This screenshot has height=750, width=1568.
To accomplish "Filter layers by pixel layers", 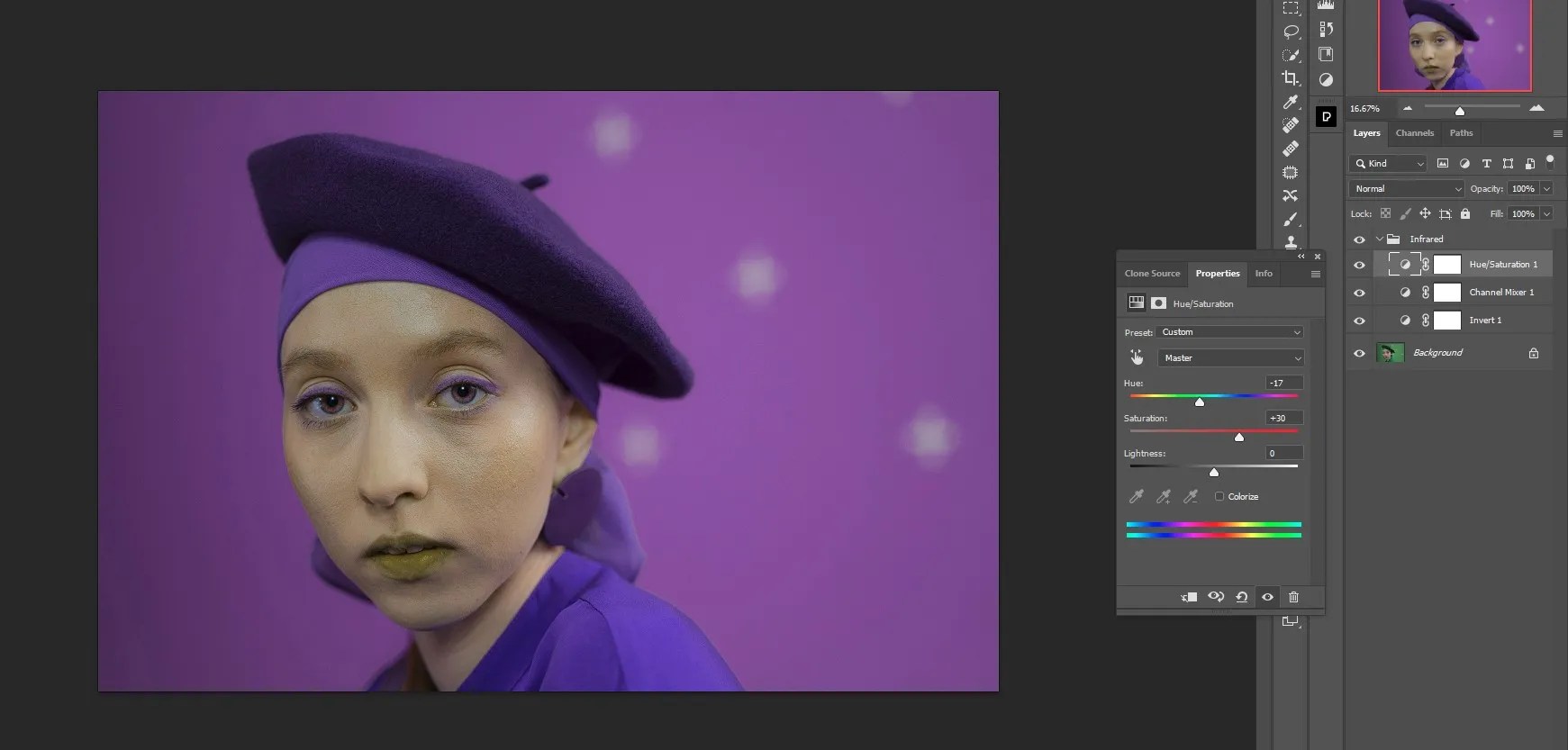I will (x=1443, y=163).
